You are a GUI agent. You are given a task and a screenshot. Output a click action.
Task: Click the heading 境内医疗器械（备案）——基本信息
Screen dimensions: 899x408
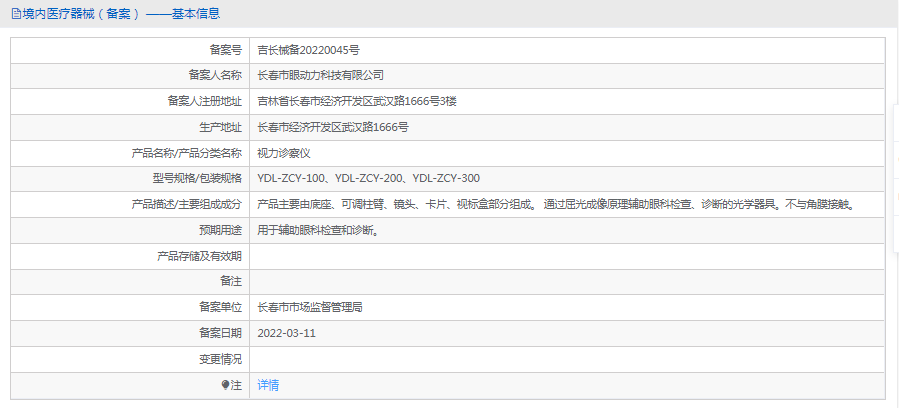coord(121,14)
